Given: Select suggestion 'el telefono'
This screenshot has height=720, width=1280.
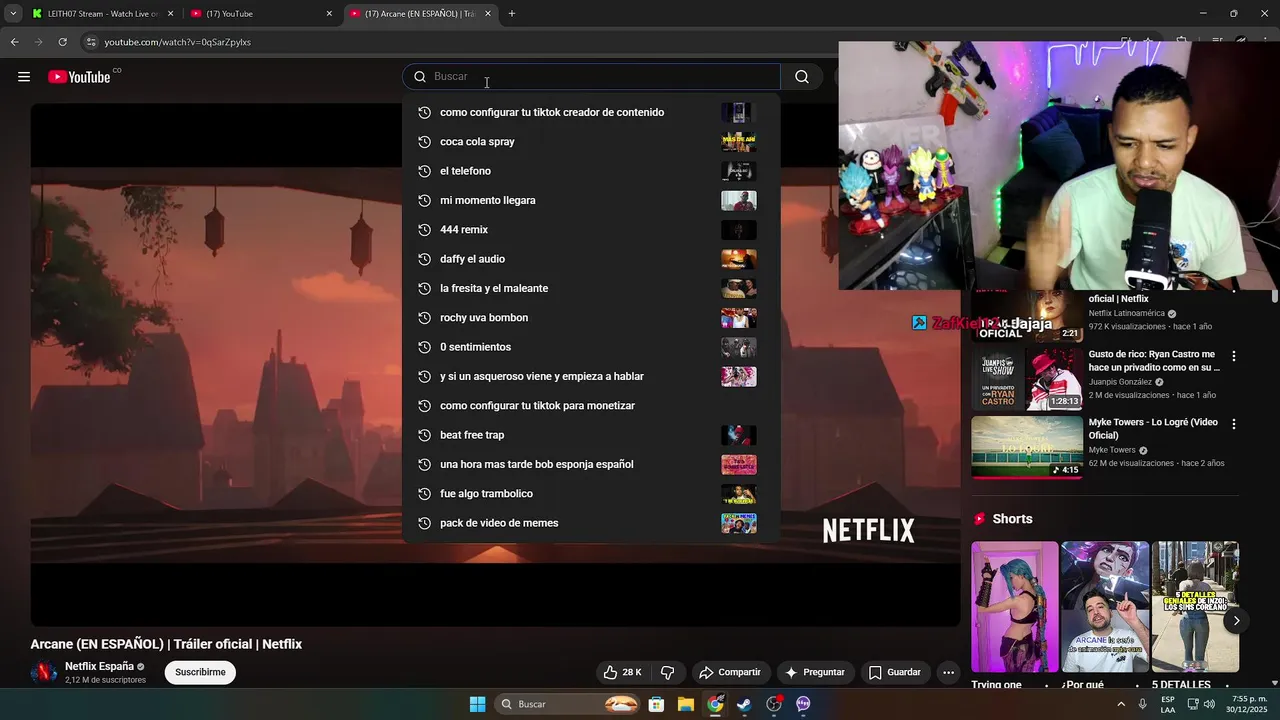Looking at the screenshot, I should pos(591,171).
